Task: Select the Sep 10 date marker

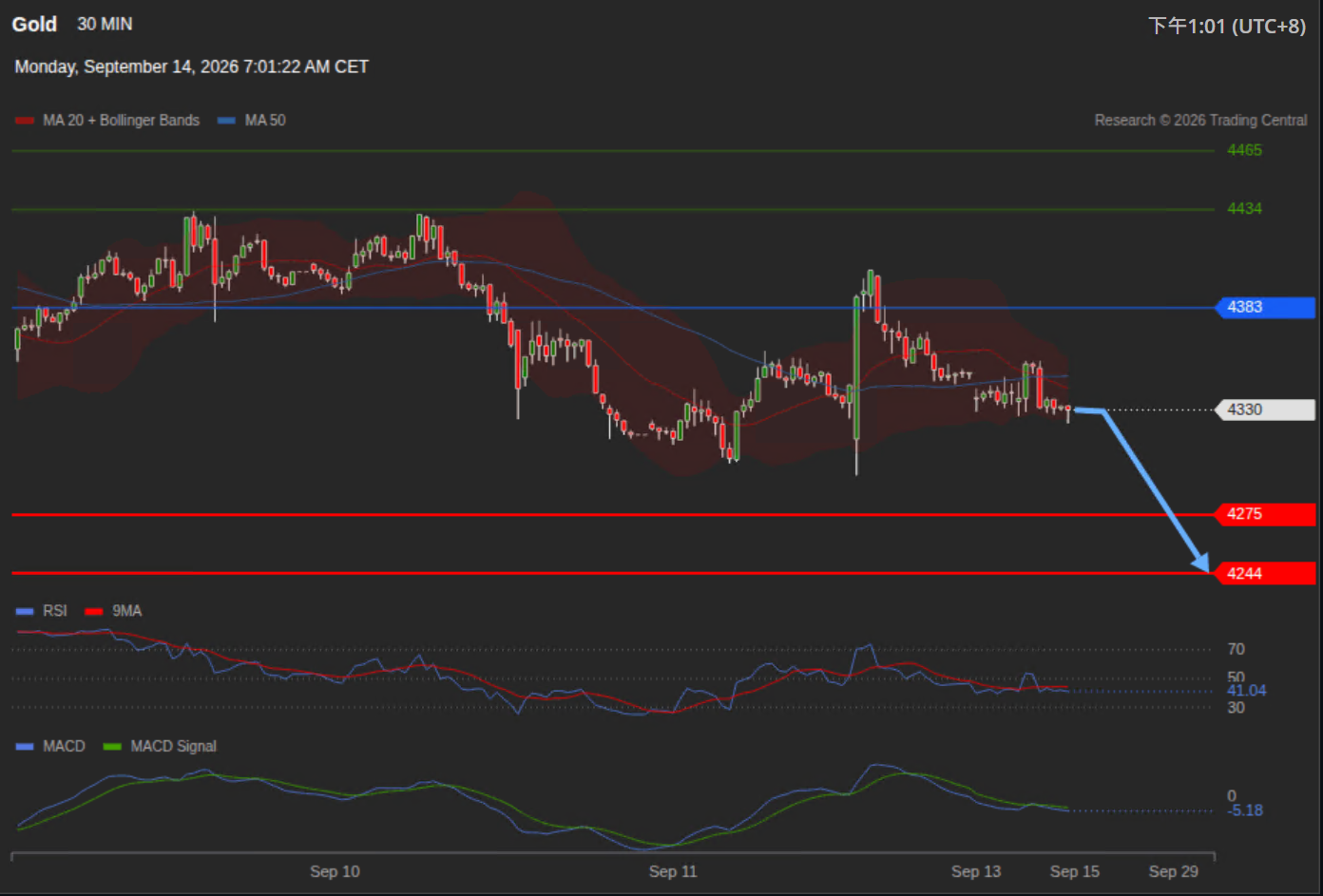Action: click(x=335, y=871)
